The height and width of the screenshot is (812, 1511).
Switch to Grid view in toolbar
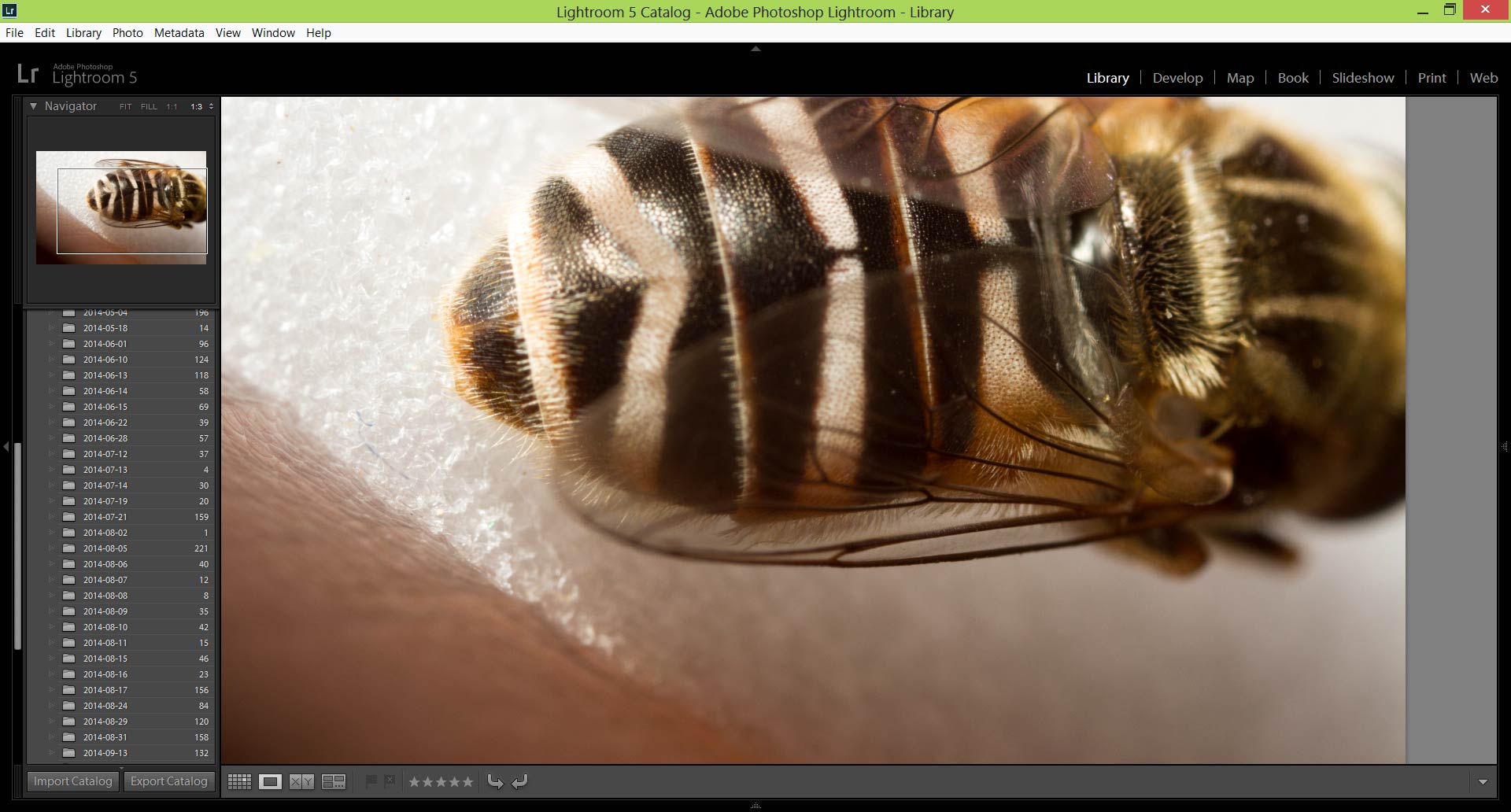[x=239, y=781]
